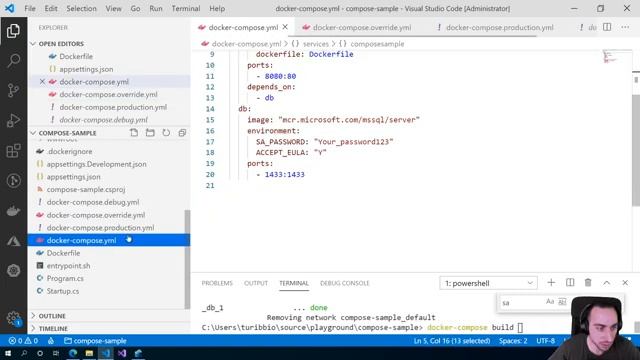640x360 pixels.
Task: Open Edge browser from taskbar
Action: pyautogui.click(x=73, y=353)
